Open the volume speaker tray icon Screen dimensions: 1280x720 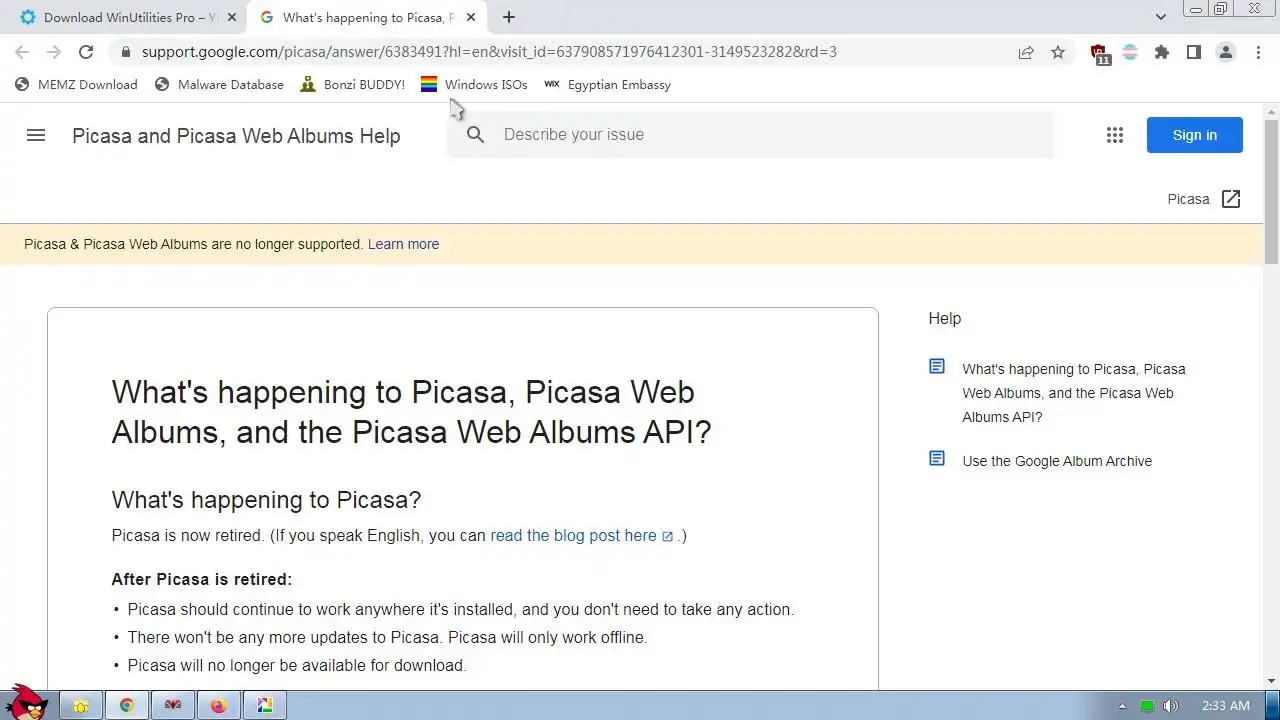click(1170, 706)
